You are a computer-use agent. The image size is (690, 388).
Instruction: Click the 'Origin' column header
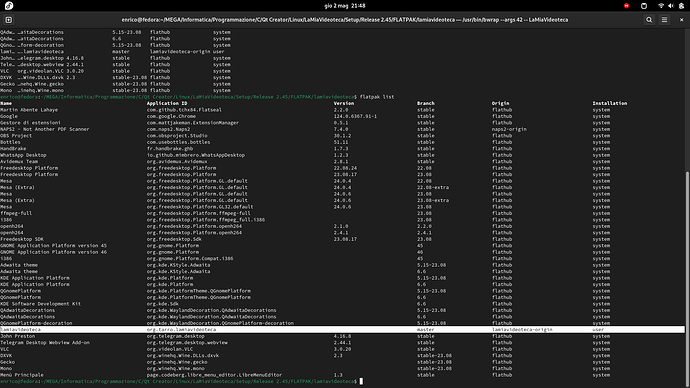click(500, 103)
